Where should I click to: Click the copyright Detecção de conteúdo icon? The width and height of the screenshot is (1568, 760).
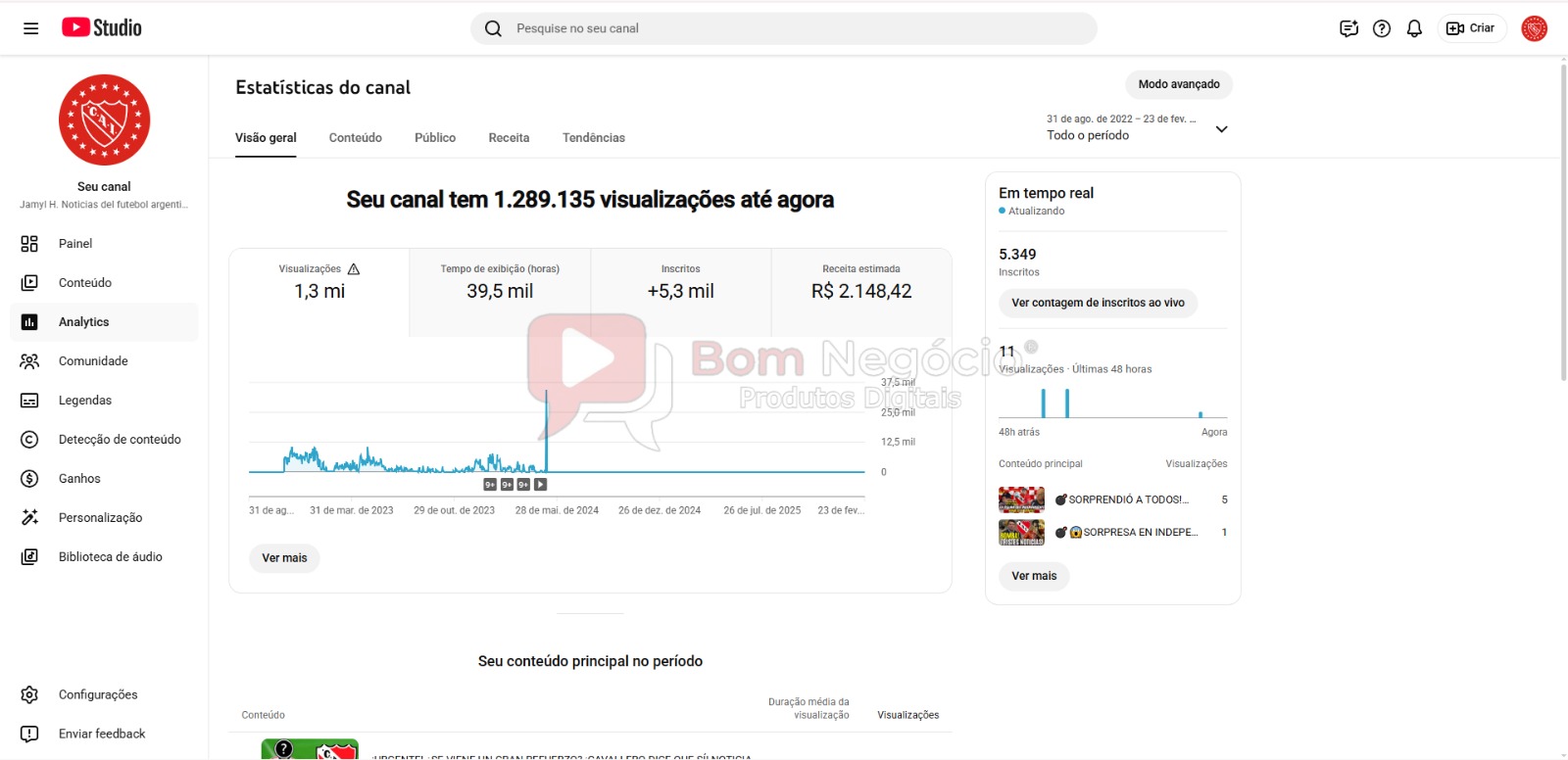click(29, 440)
